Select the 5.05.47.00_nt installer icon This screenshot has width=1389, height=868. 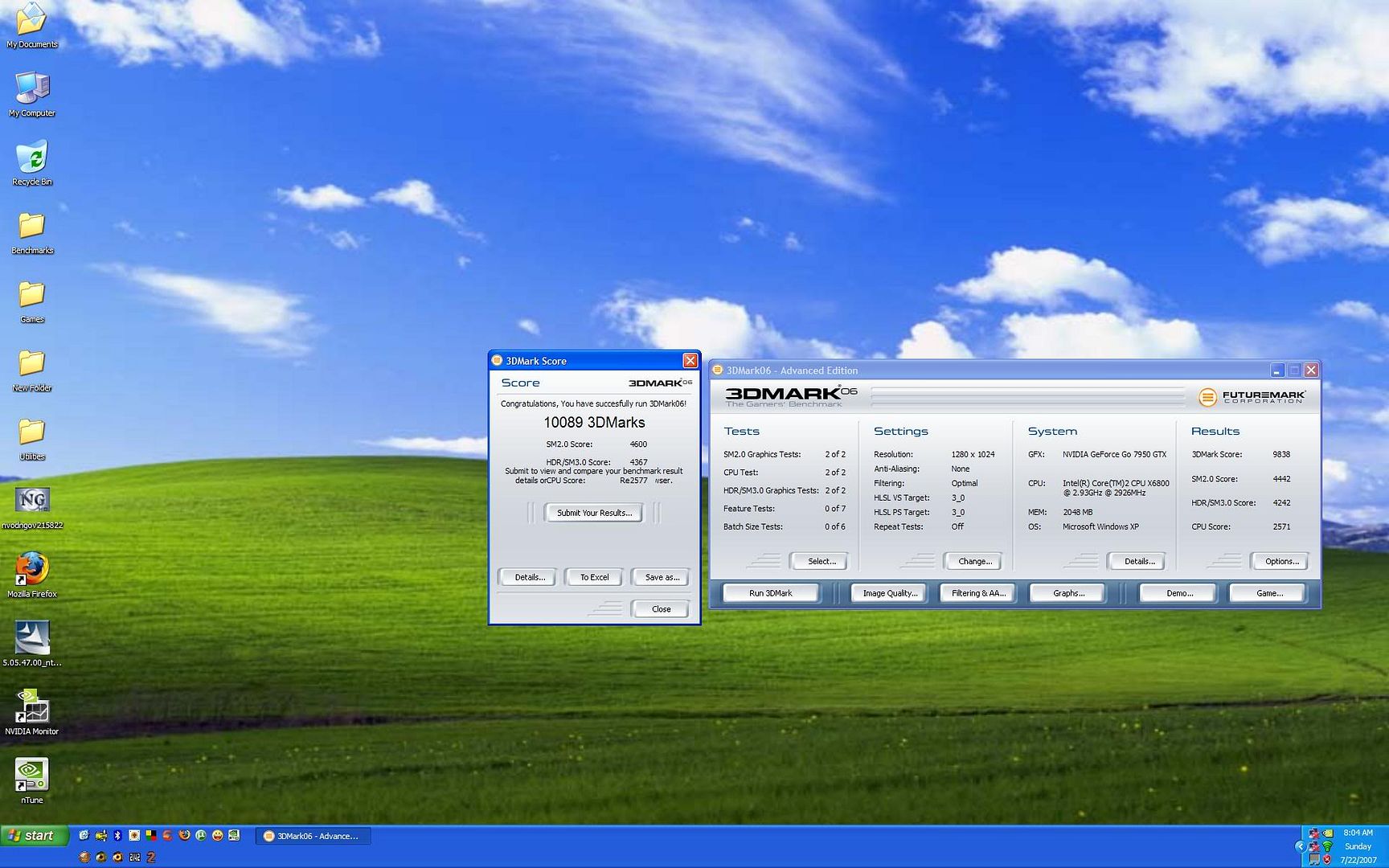(32, 643)
